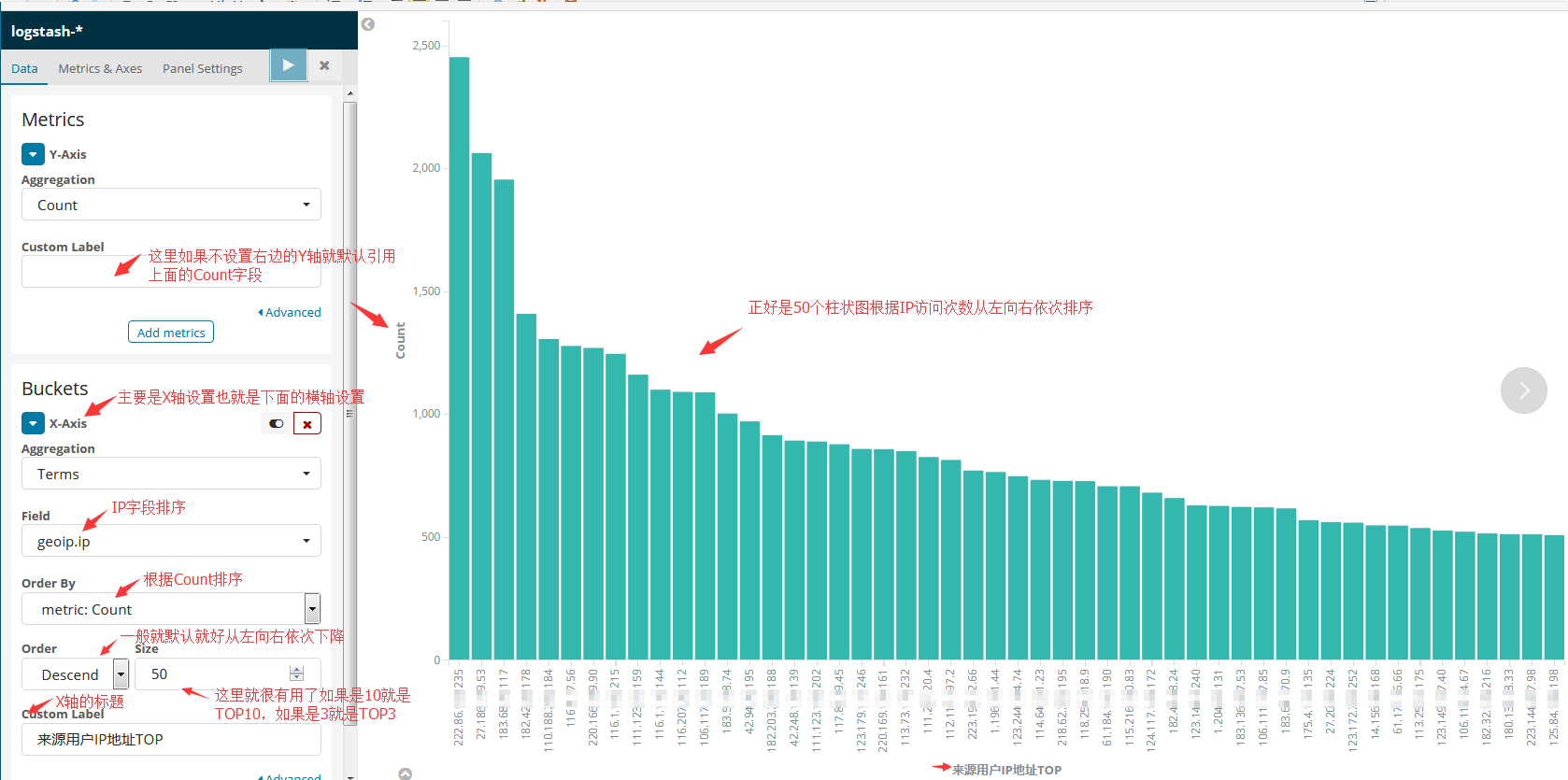Click the scroll-up arrow of the sidebar scrollbar
The image size is (1568, 780).
[350, 93]
